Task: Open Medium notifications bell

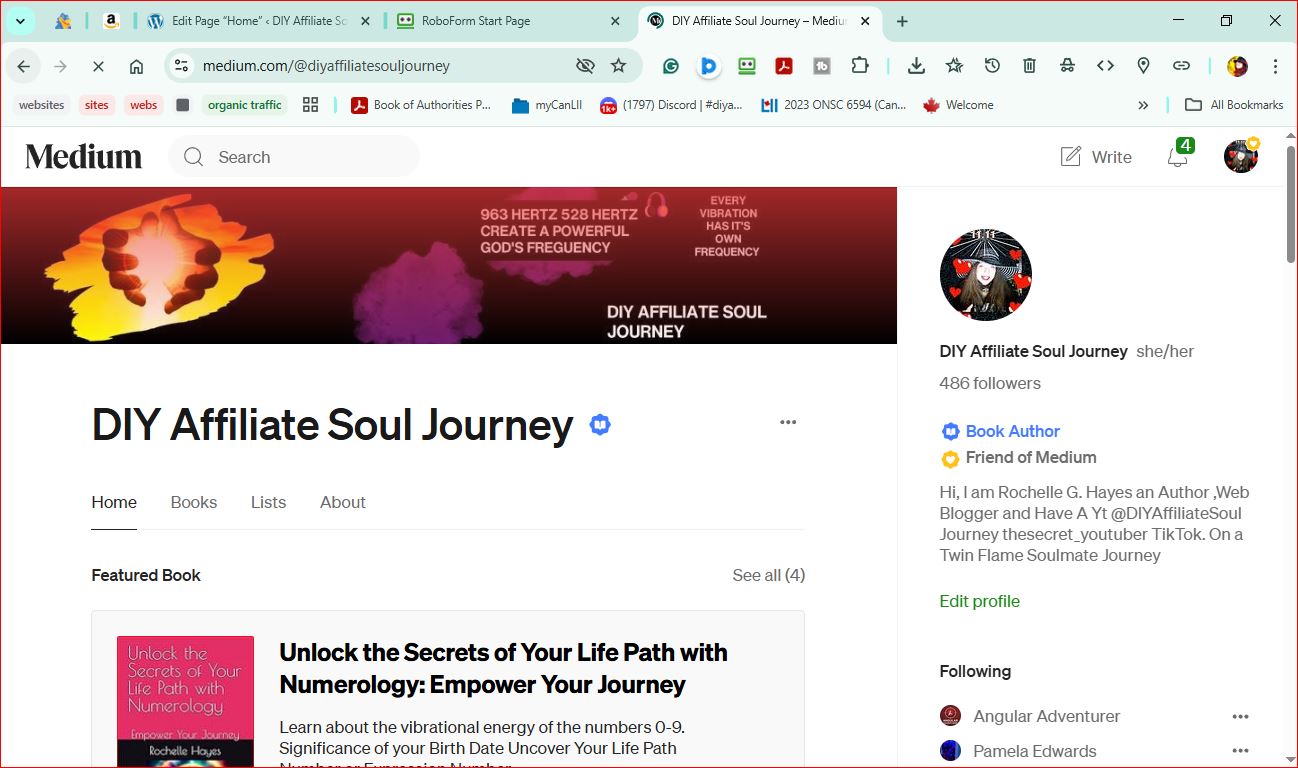Action: (1178, 157)
